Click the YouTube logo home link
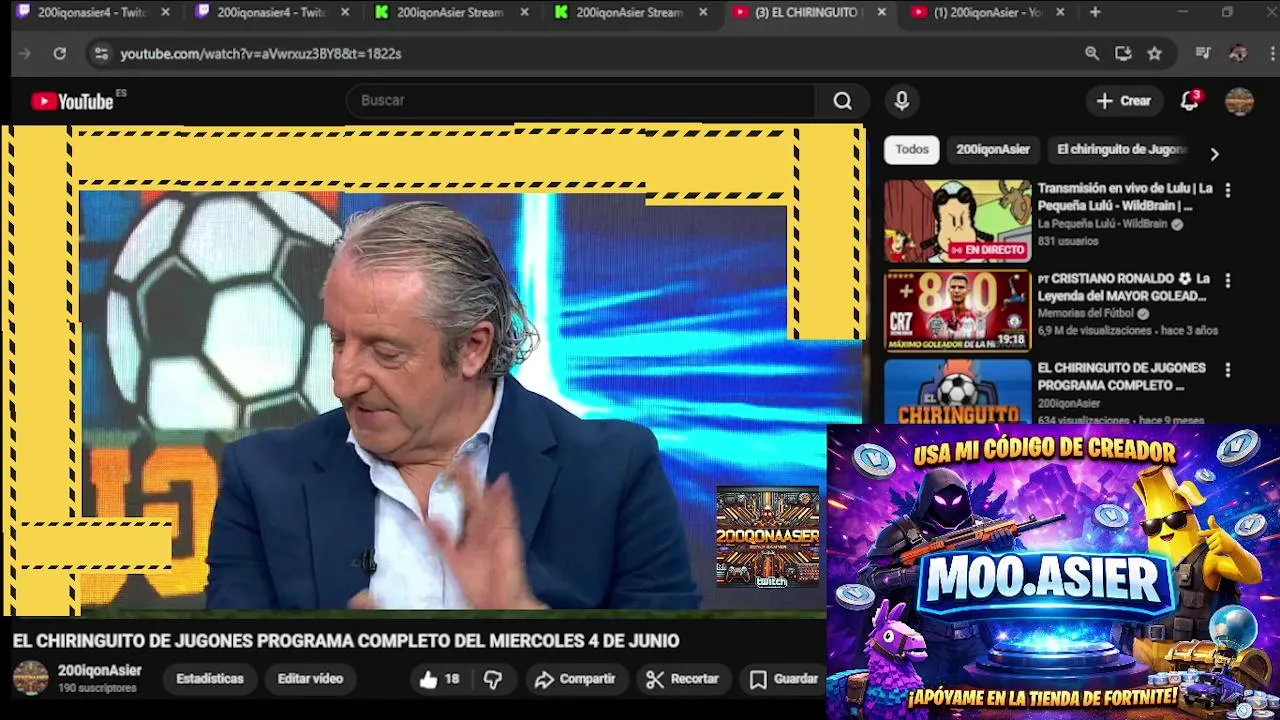Screen dimensions: 1280x720 coord(72,101)
